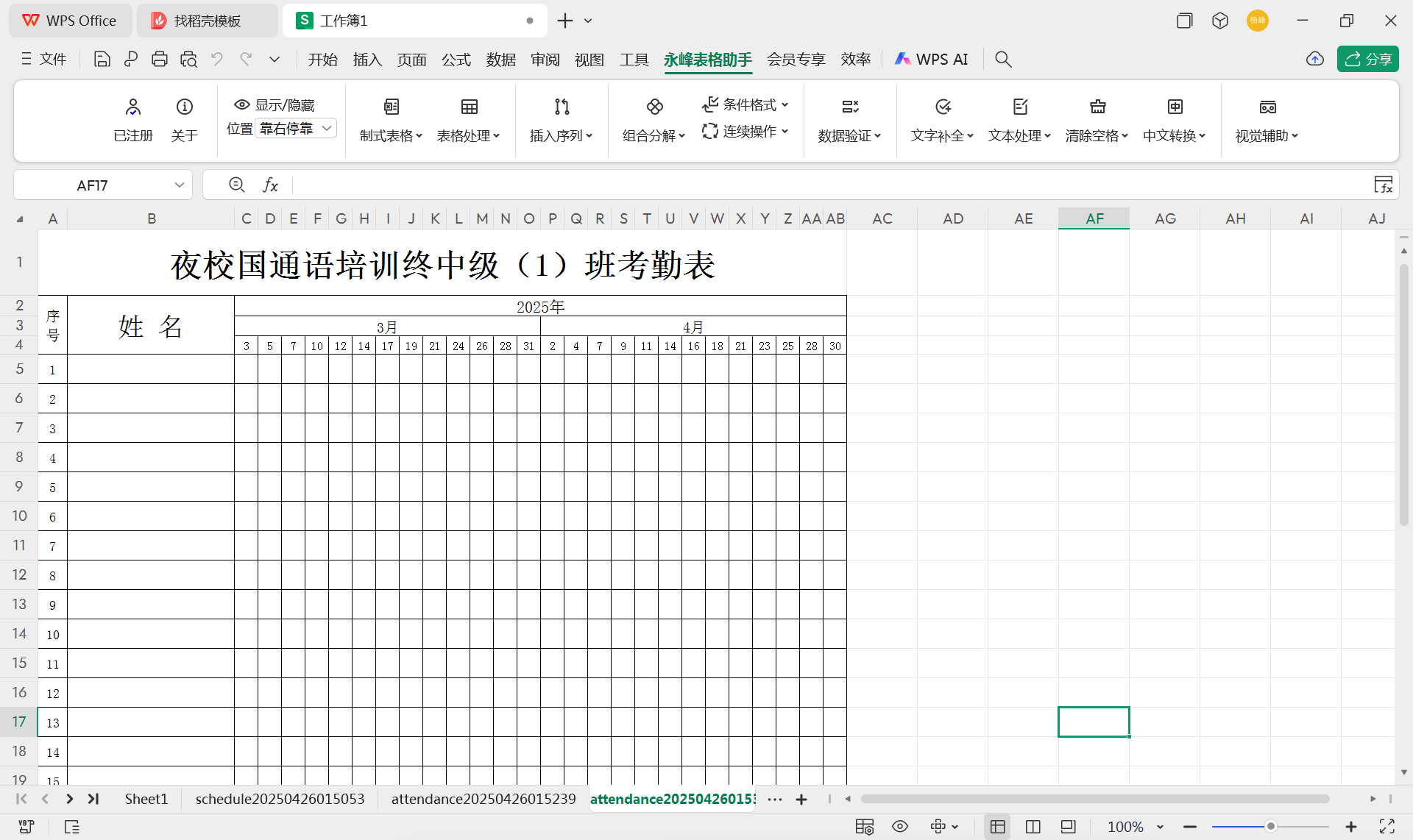The width and height of the screenshot is (1413, 840).
Task: Click the 已注册 button
Action: coord(133,119)
